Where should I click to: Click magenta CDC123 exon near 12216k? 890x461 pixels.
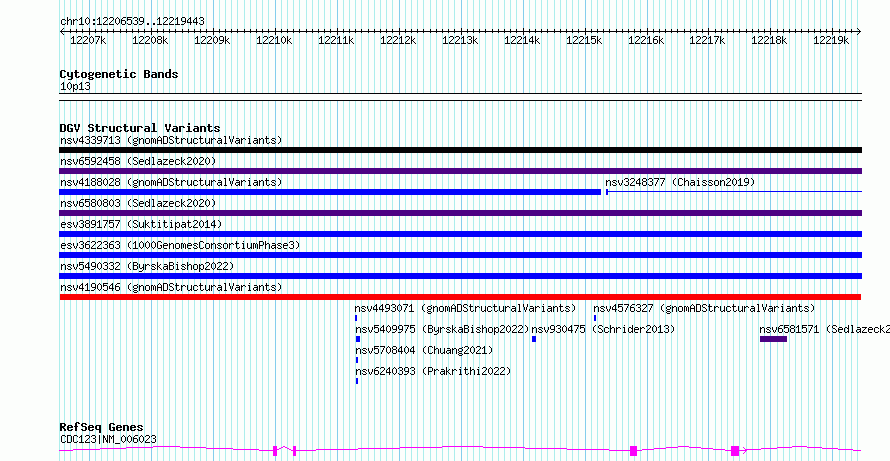(633, 451)
